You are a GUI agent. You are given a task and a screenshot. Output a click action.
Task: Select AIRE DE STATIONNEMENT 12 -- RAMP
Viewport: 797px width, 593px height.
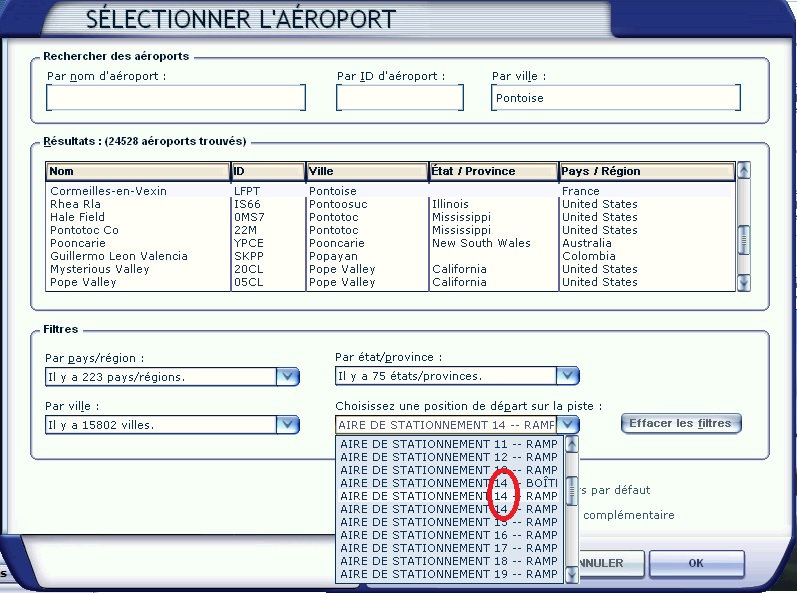tap(449, 457)
